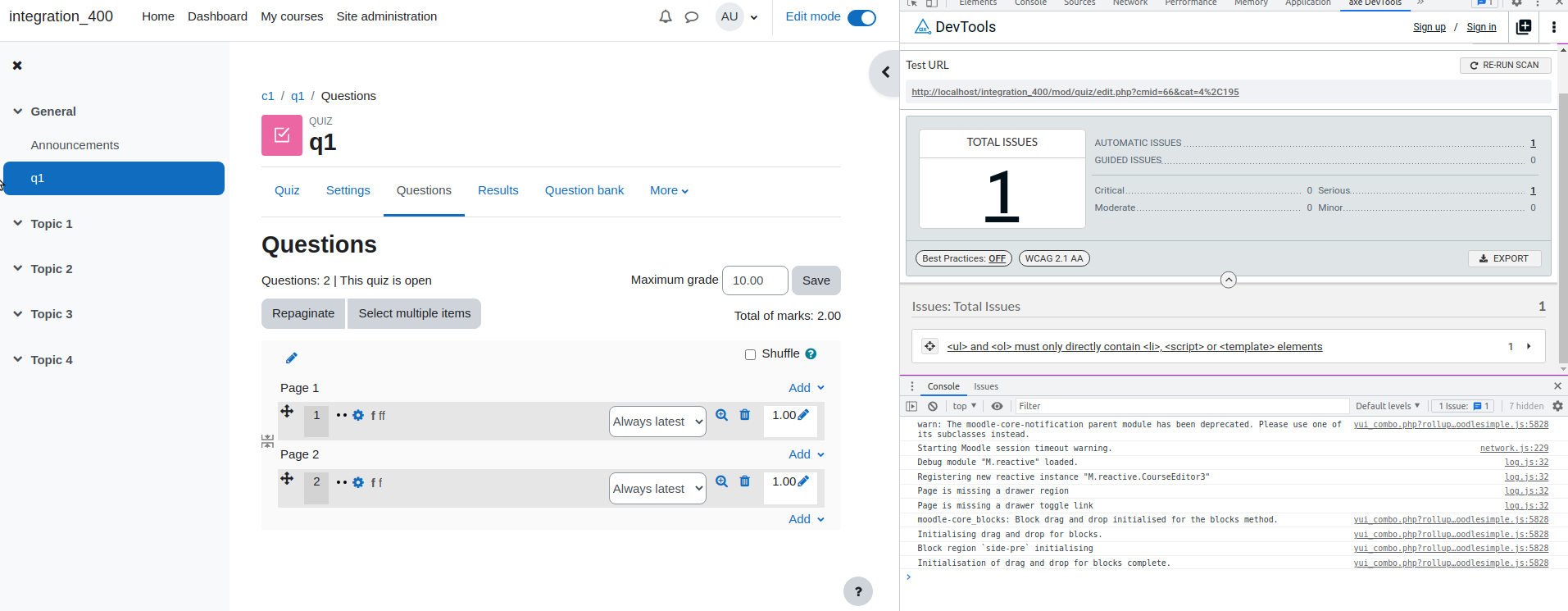Expand the Topic 2 section

[17, 268]
